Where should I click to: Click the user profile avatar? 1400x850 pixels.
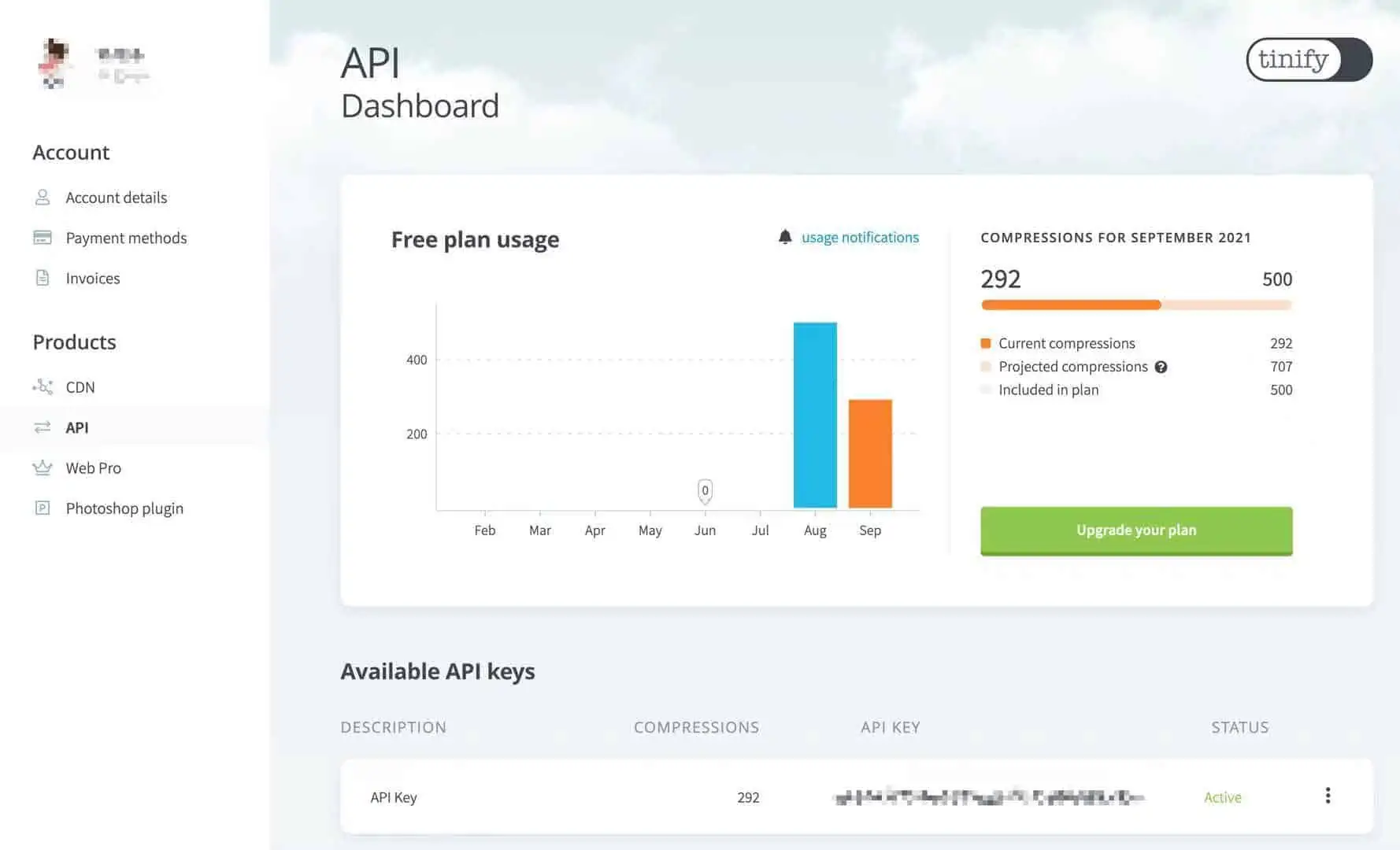[54, 63]
